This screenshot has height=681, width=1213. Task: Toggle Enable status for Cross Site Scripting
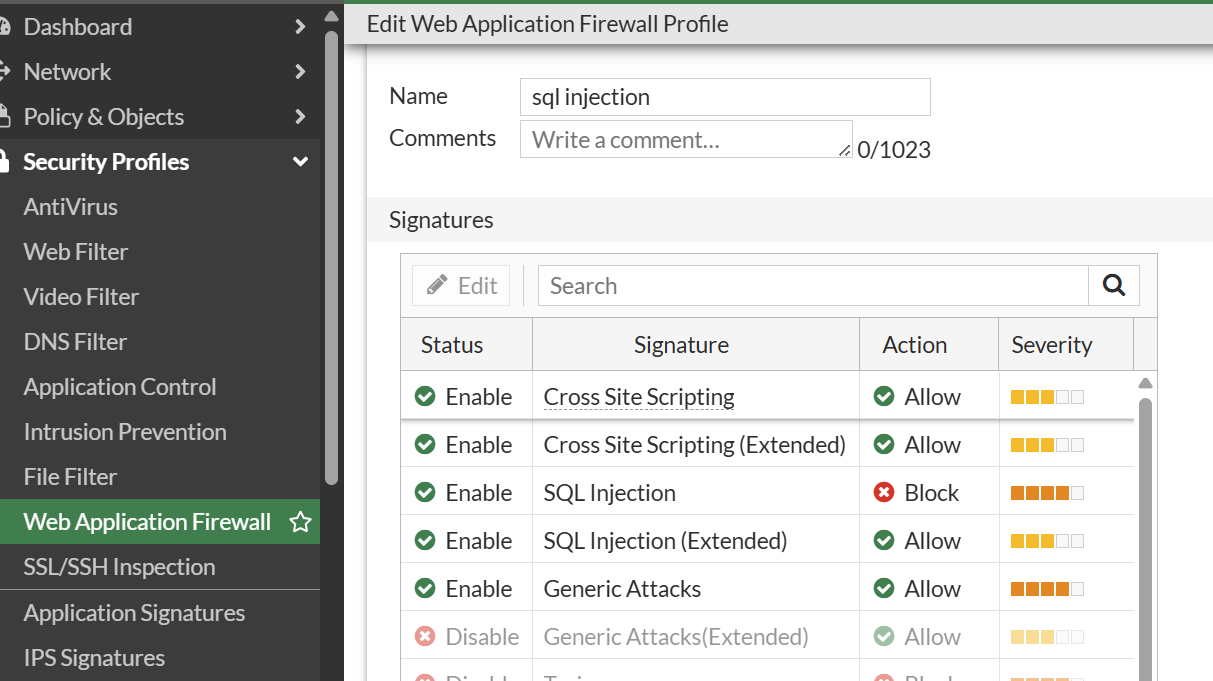tap(425, 397)
